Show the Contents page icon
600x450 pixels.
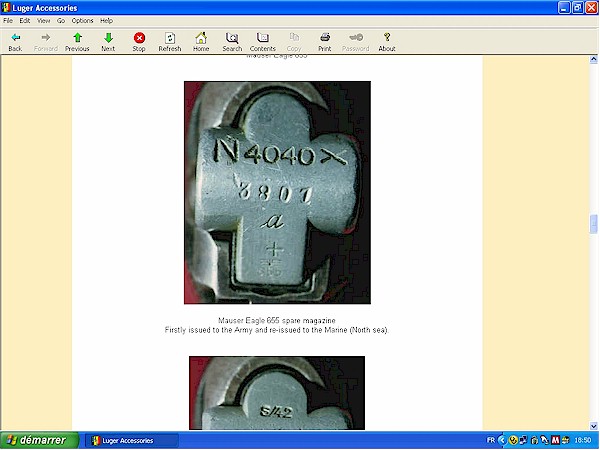pyautogui.click(x=262, y=38)
